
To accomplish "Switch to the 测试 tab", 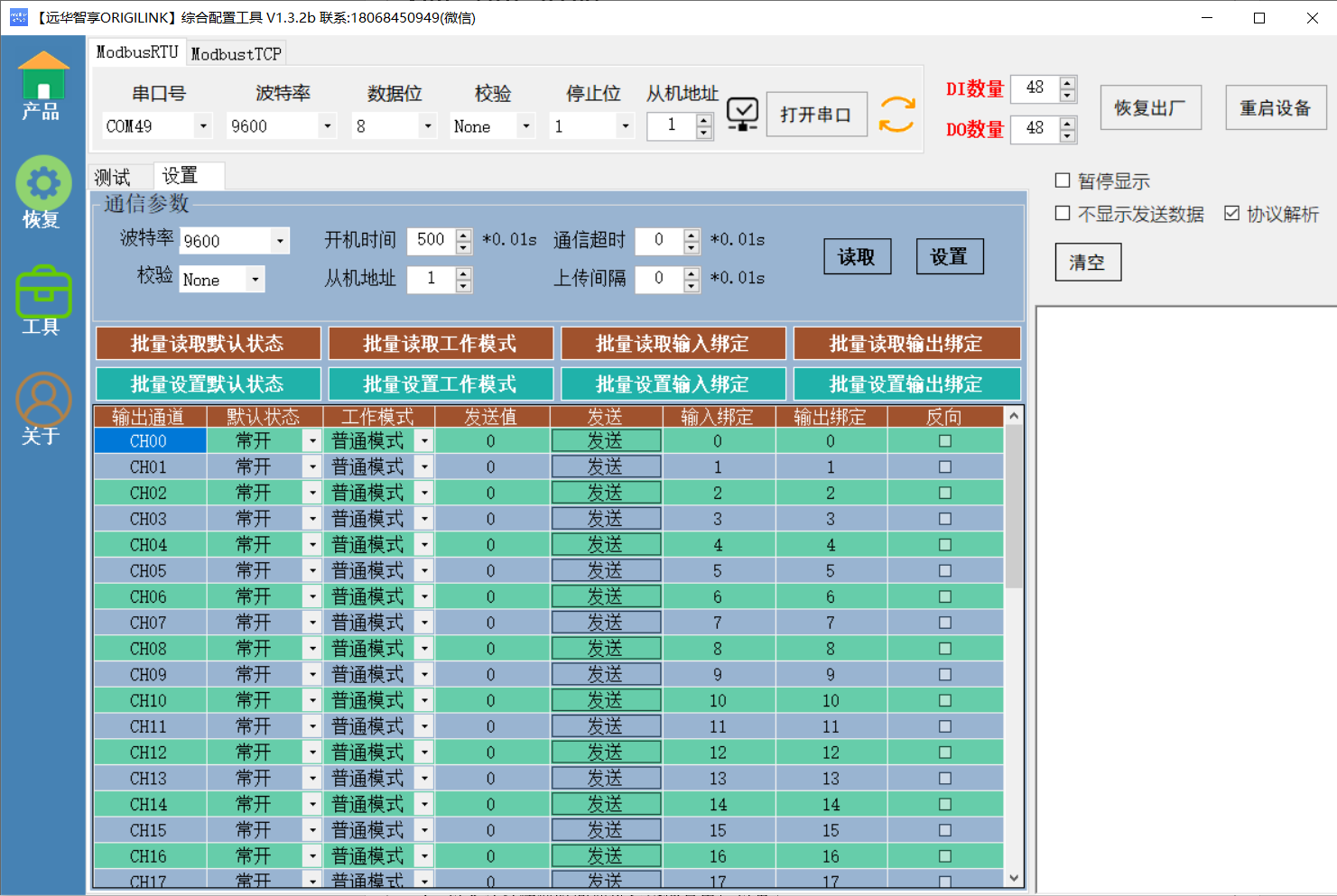I will (x=113, y=177).
